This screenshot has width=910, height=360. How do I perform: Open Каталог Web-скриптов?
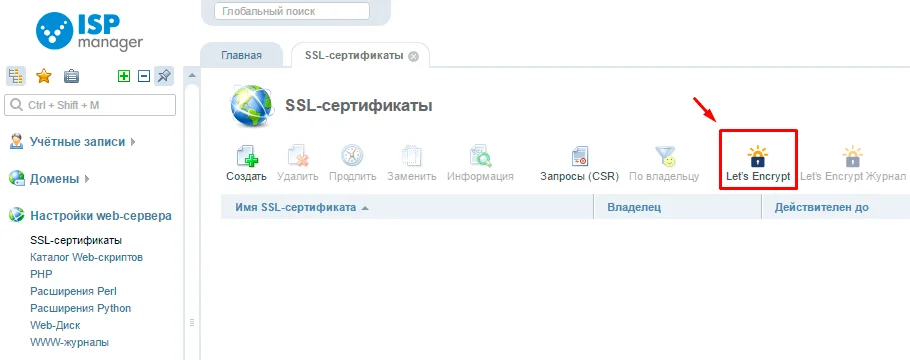pyautogui.click(x=86, y=257)
